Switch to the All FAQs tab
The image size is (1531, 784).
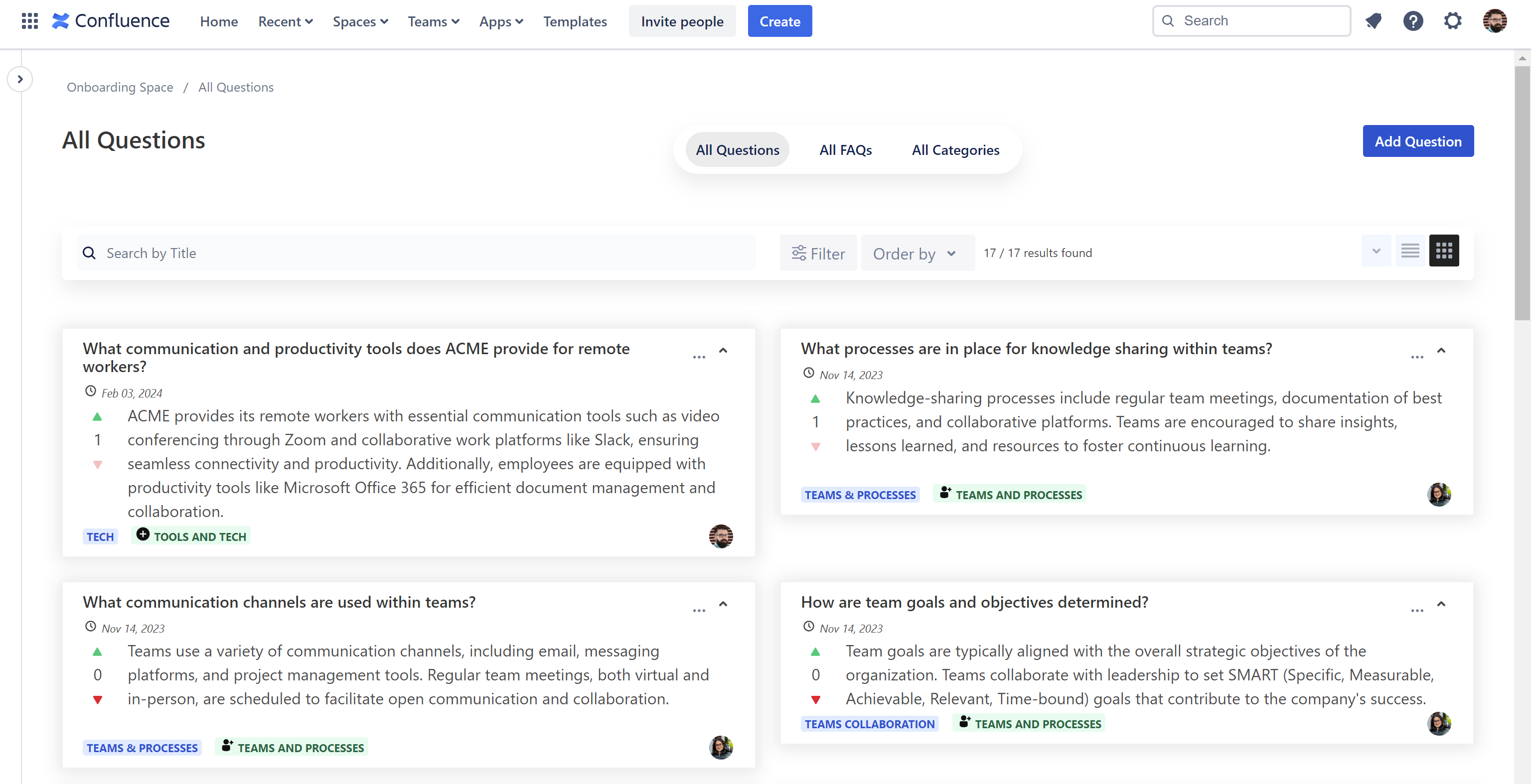(x=845, y=149)
